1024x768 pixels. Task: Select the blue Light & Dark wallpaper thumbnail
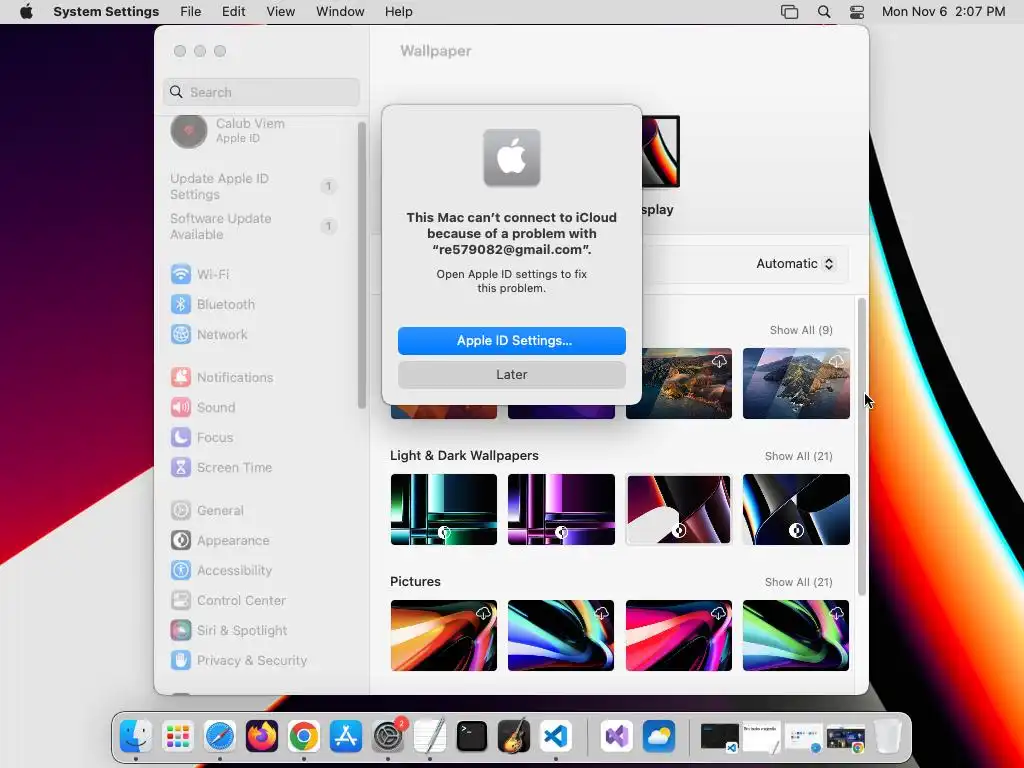[796, 509]
